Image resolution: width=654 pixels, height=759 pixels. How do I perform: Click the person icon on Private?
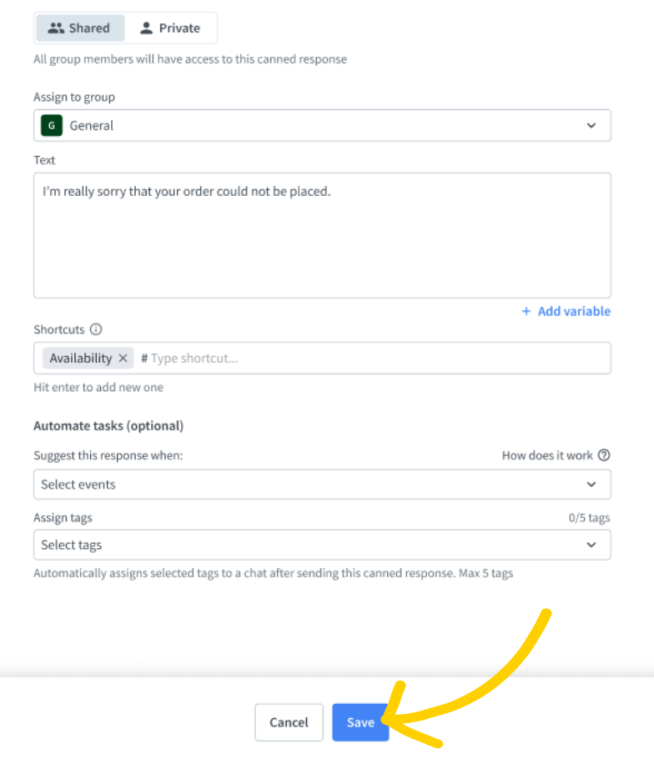146,28
